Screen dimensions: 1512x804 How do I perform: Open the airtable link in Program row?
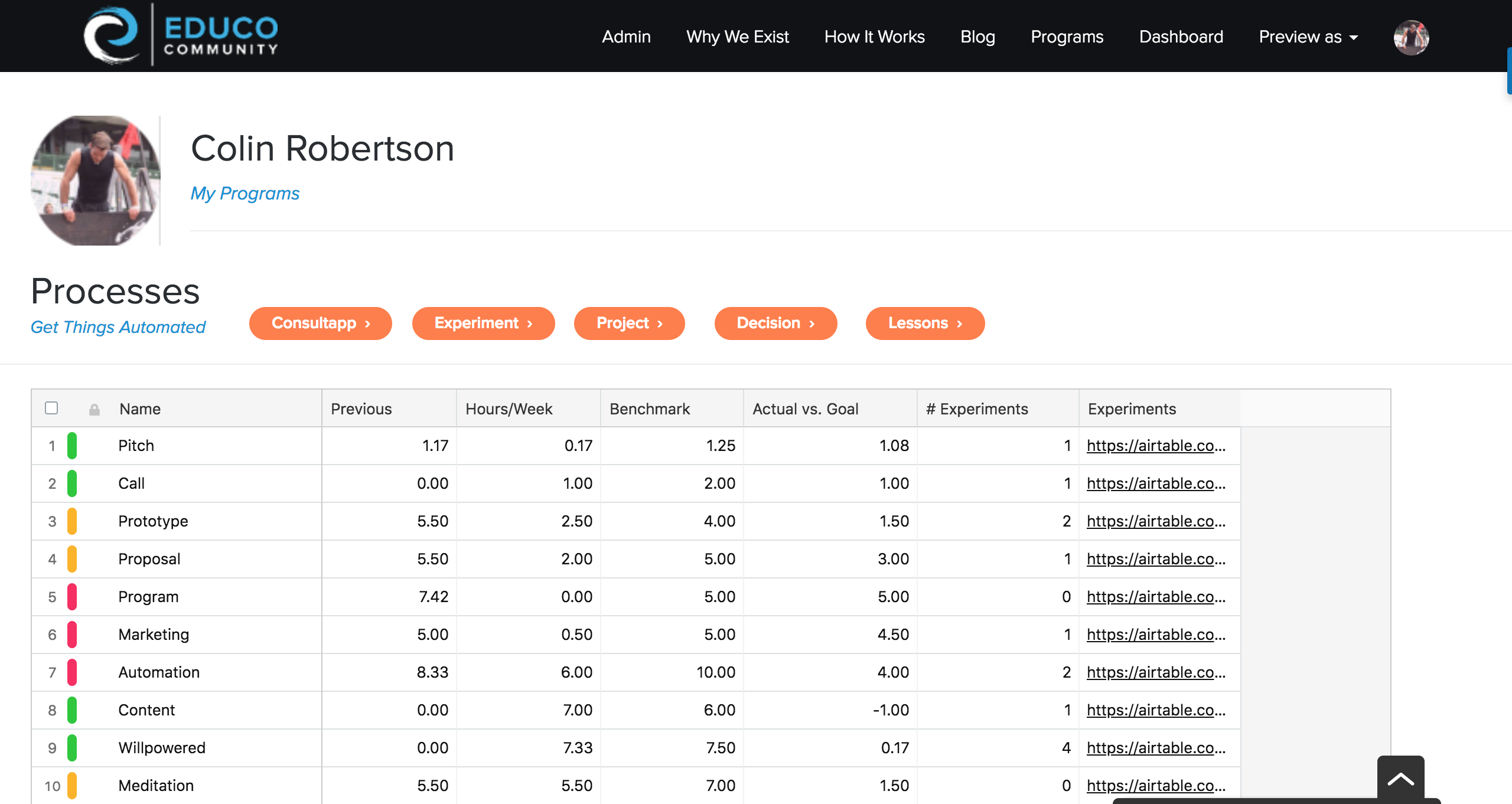click(x=1156, y=597)
